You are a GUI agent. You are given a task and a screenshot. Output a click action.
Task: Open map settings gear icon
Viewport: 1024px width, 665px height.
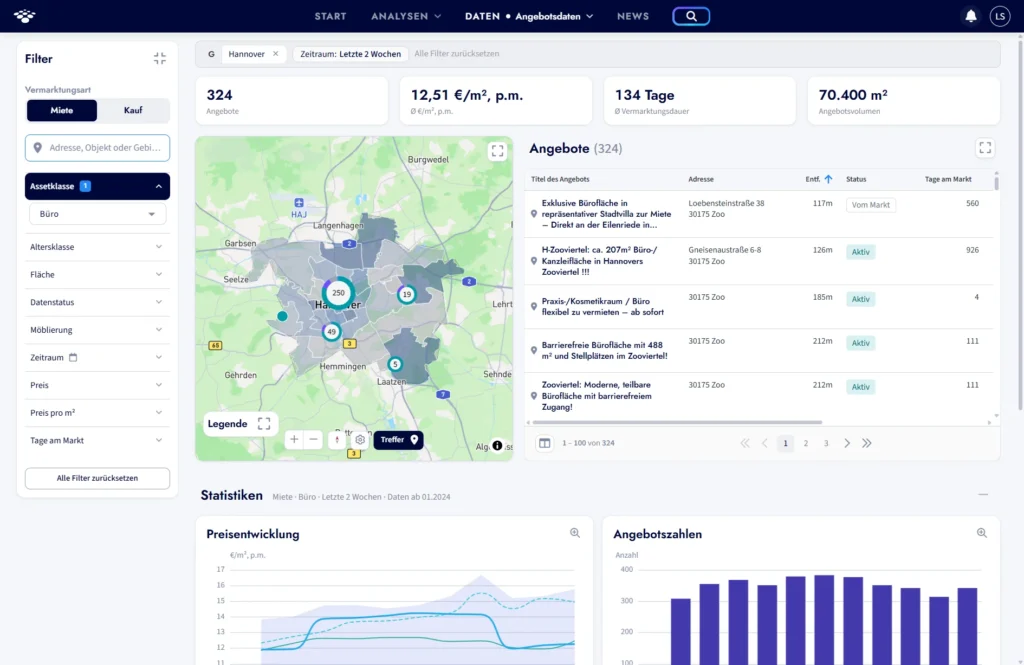(x=360, y=440)
